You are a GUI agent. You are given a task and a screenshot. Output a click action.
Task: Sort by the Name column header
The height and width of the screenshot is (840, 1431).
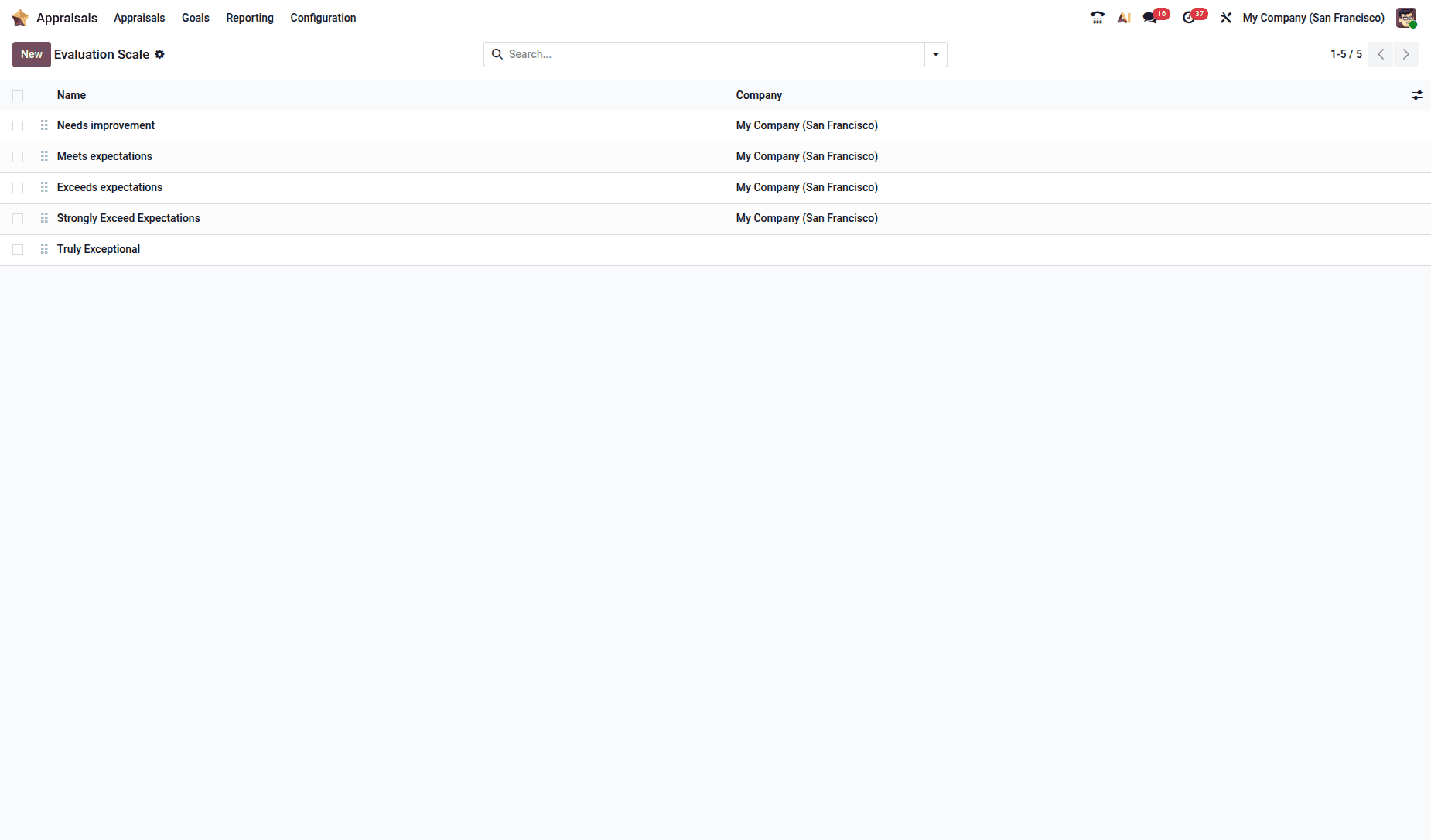(x=71, y=95)
